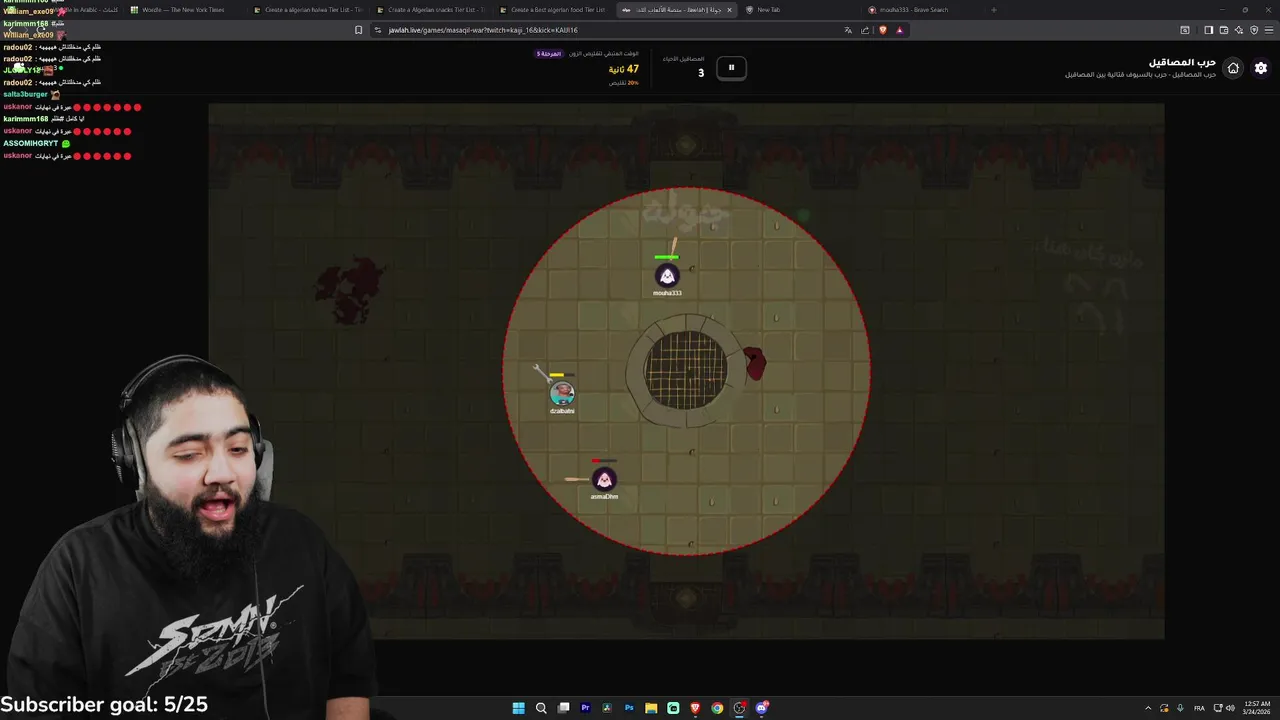Open the Windows Start menu
This screenshot has height=720, width=1280.
pyautogui.click(x=518, y=708)
